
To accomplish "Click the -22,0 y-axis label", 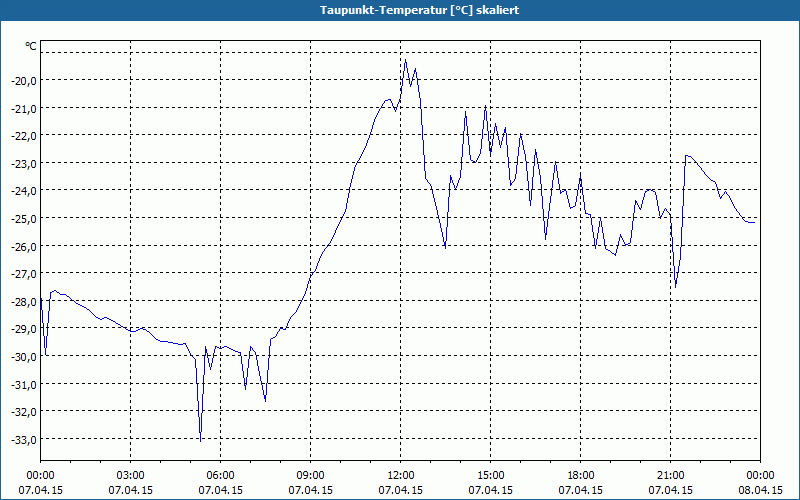I will coord(26,136).
